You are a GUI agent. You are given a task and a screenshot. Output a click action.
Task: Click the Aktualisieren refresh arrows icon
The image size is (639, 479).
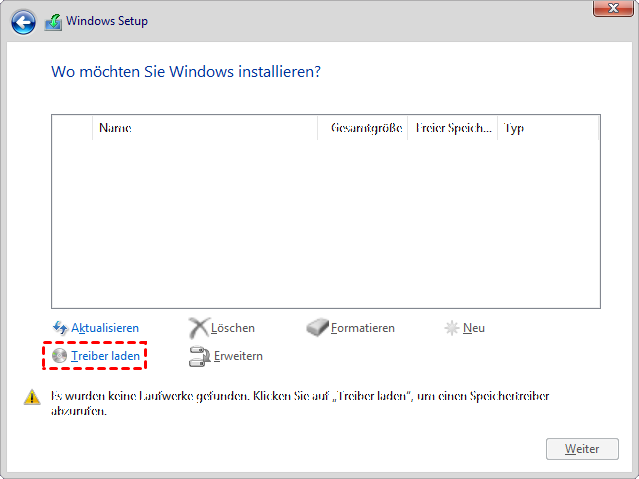[x=60, y=327]
